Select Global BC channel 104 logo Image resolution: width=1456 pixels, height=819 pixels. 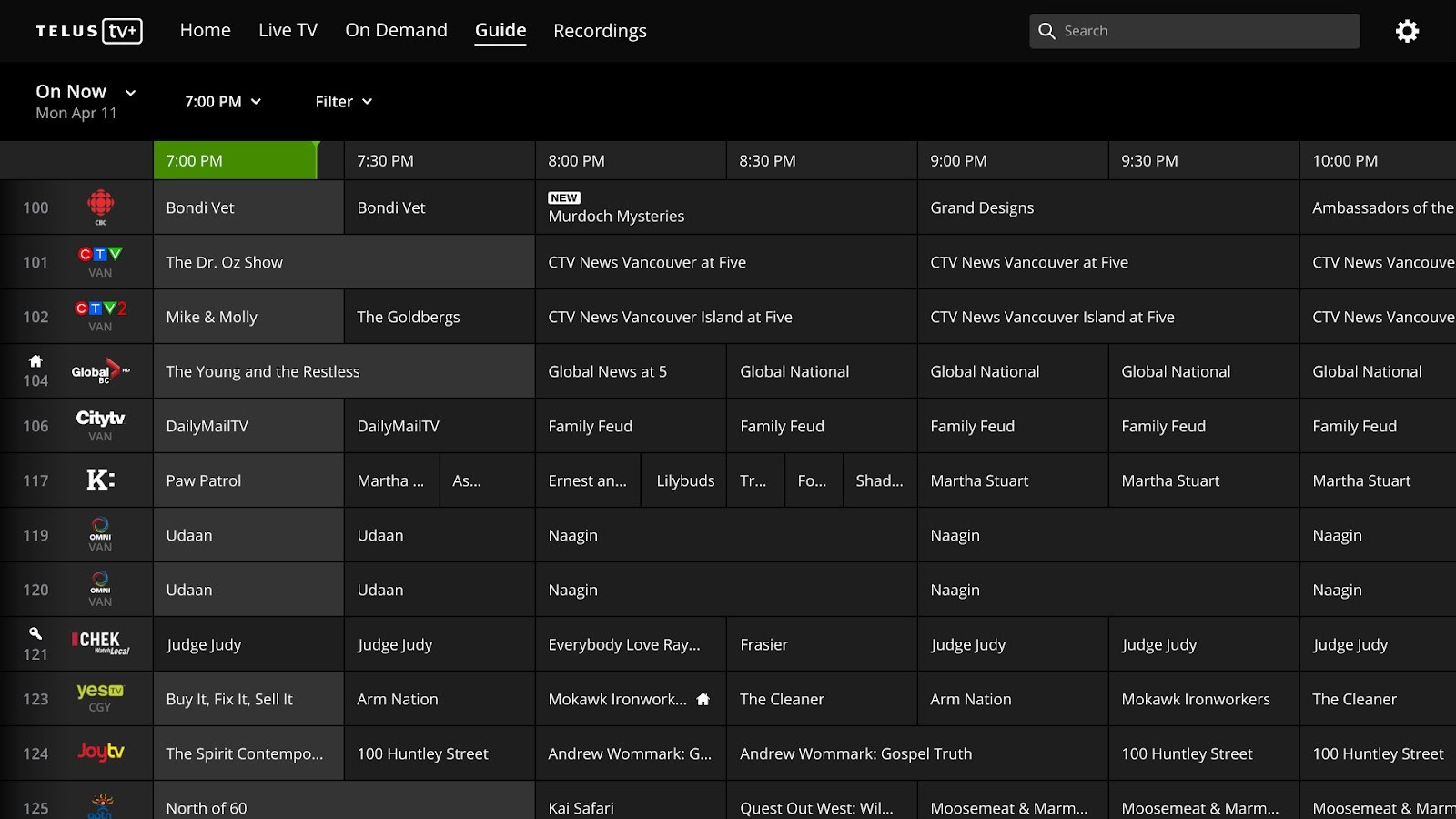pyautogui.click(x=100, y=371)
